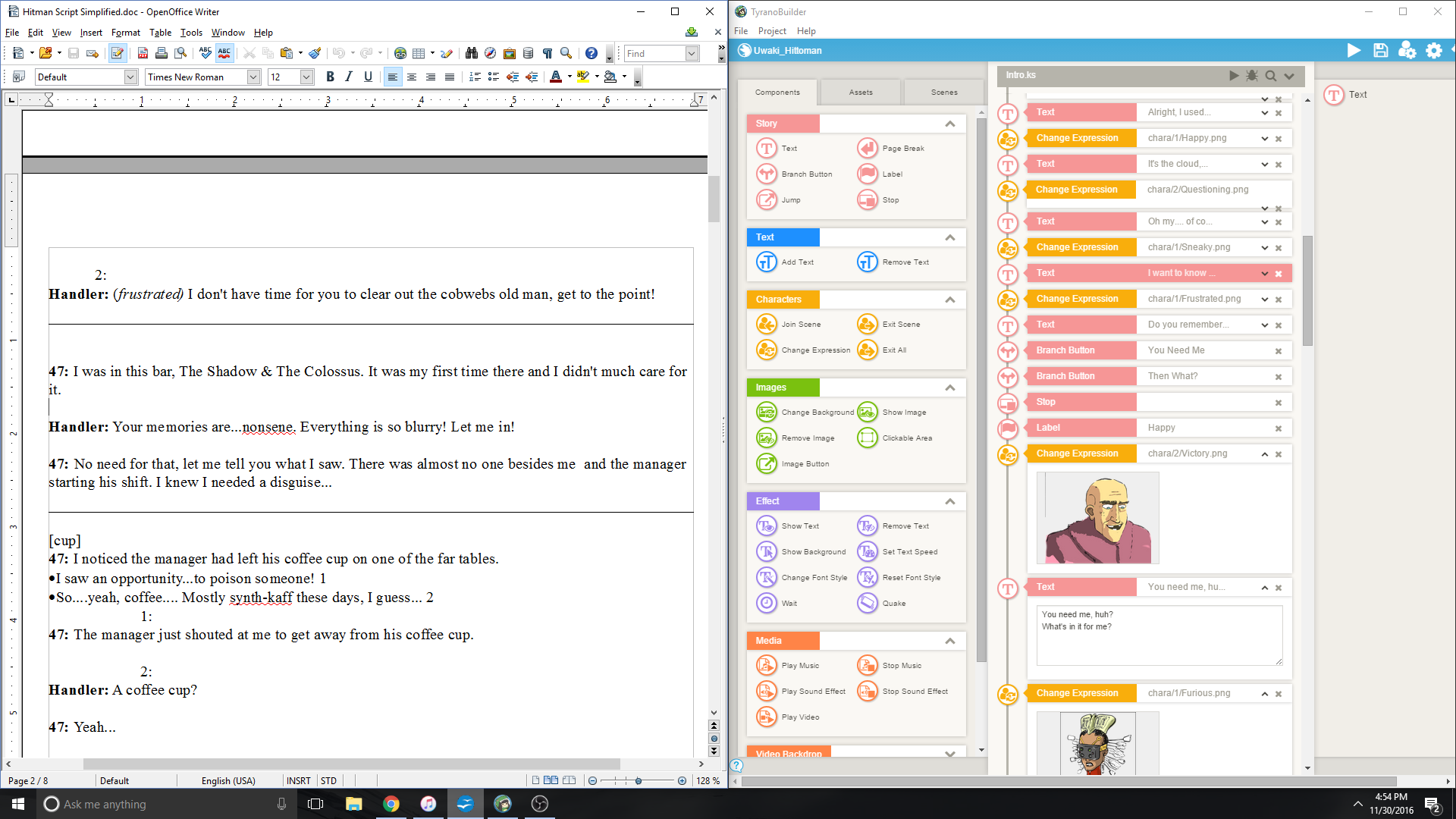The width and height of the screenshot is (1456, 819).
Task: Delete the Stop component row
Action: [x=1279, y=403]
